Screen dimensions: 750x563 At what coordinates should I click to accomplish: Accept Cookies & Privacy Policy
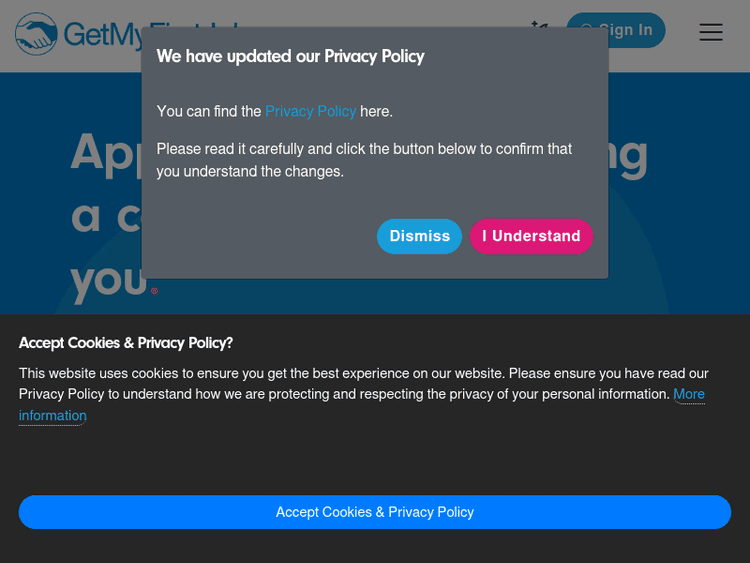click(x=375, y=512)
